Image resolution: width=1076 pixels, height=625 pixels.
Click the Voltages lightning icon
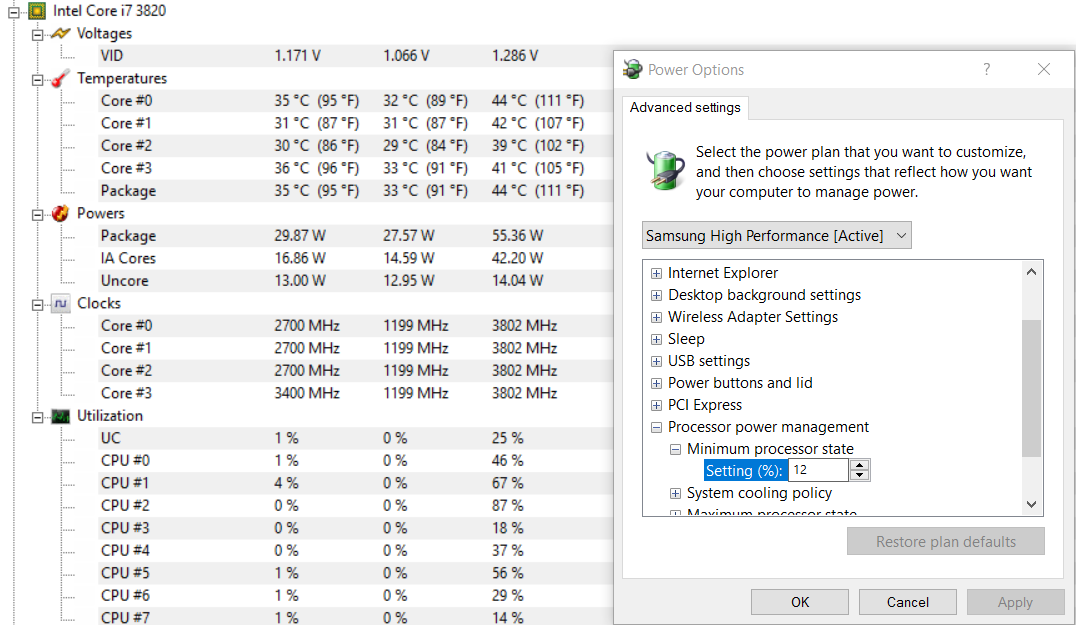[x=60, y=33]
